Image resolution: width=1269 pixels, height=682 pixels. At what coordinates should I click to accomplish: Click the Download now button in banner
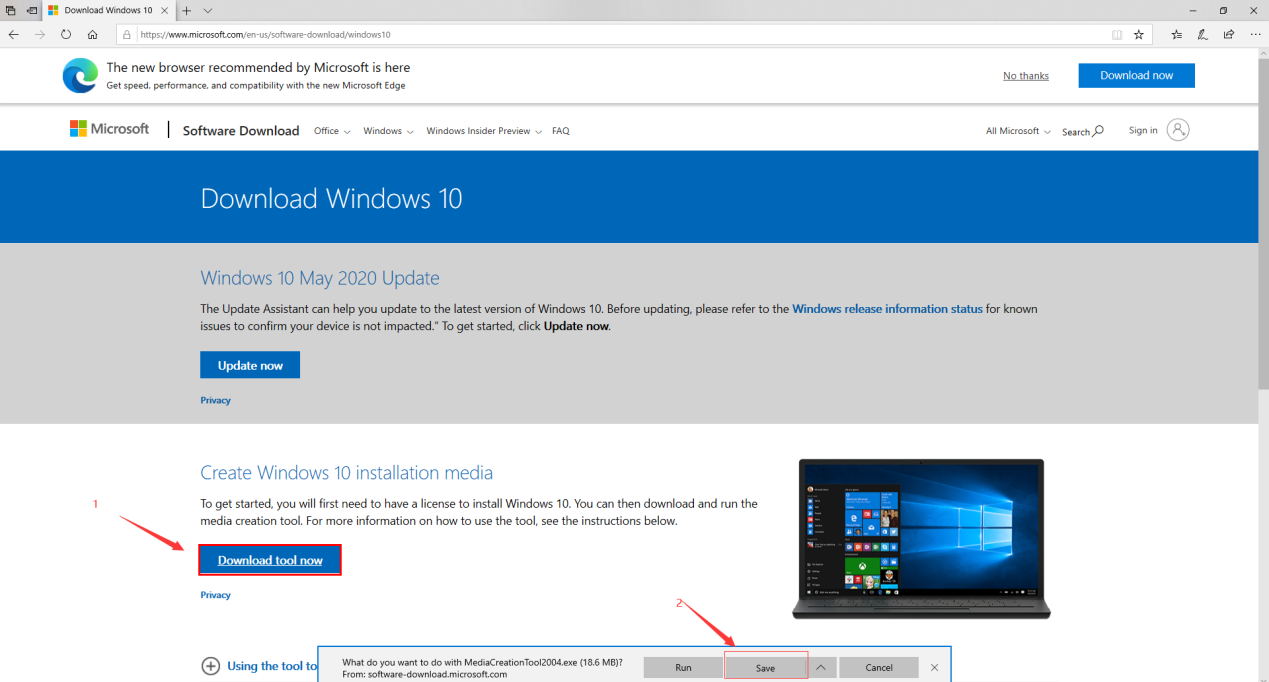[x=1136, y=75]
